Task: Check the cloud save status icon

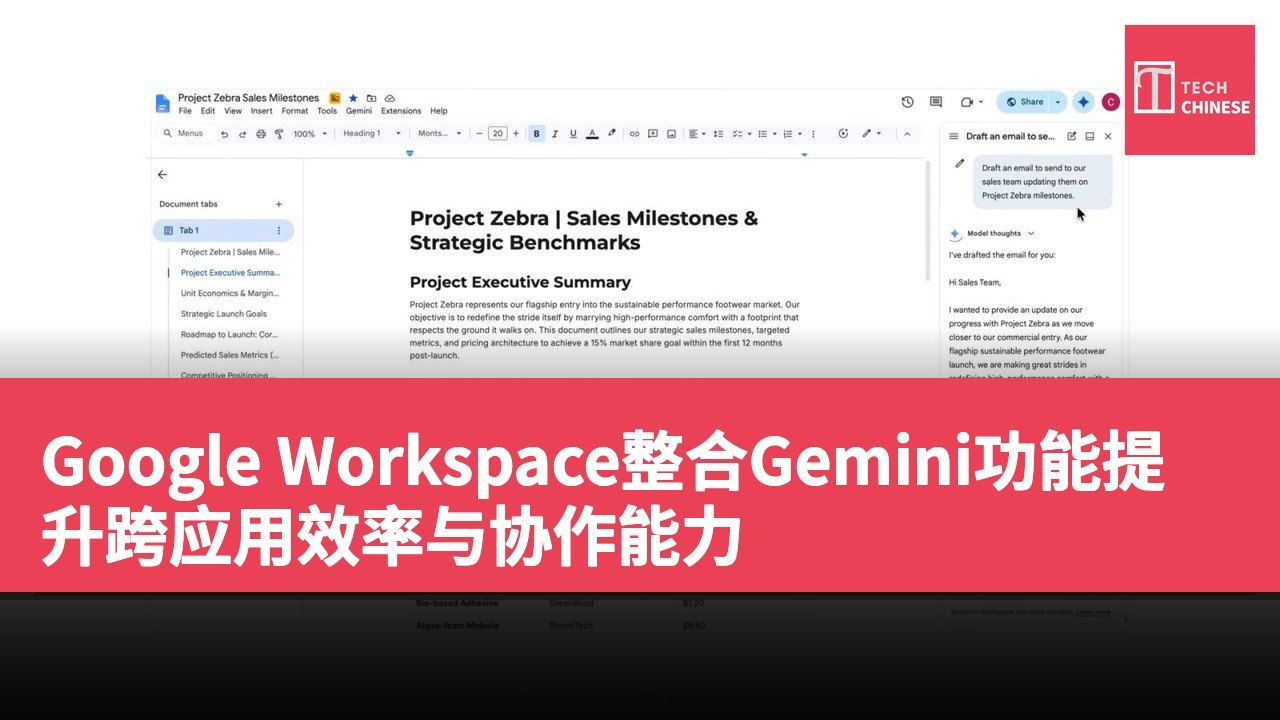Action: [x=390, y=98]
